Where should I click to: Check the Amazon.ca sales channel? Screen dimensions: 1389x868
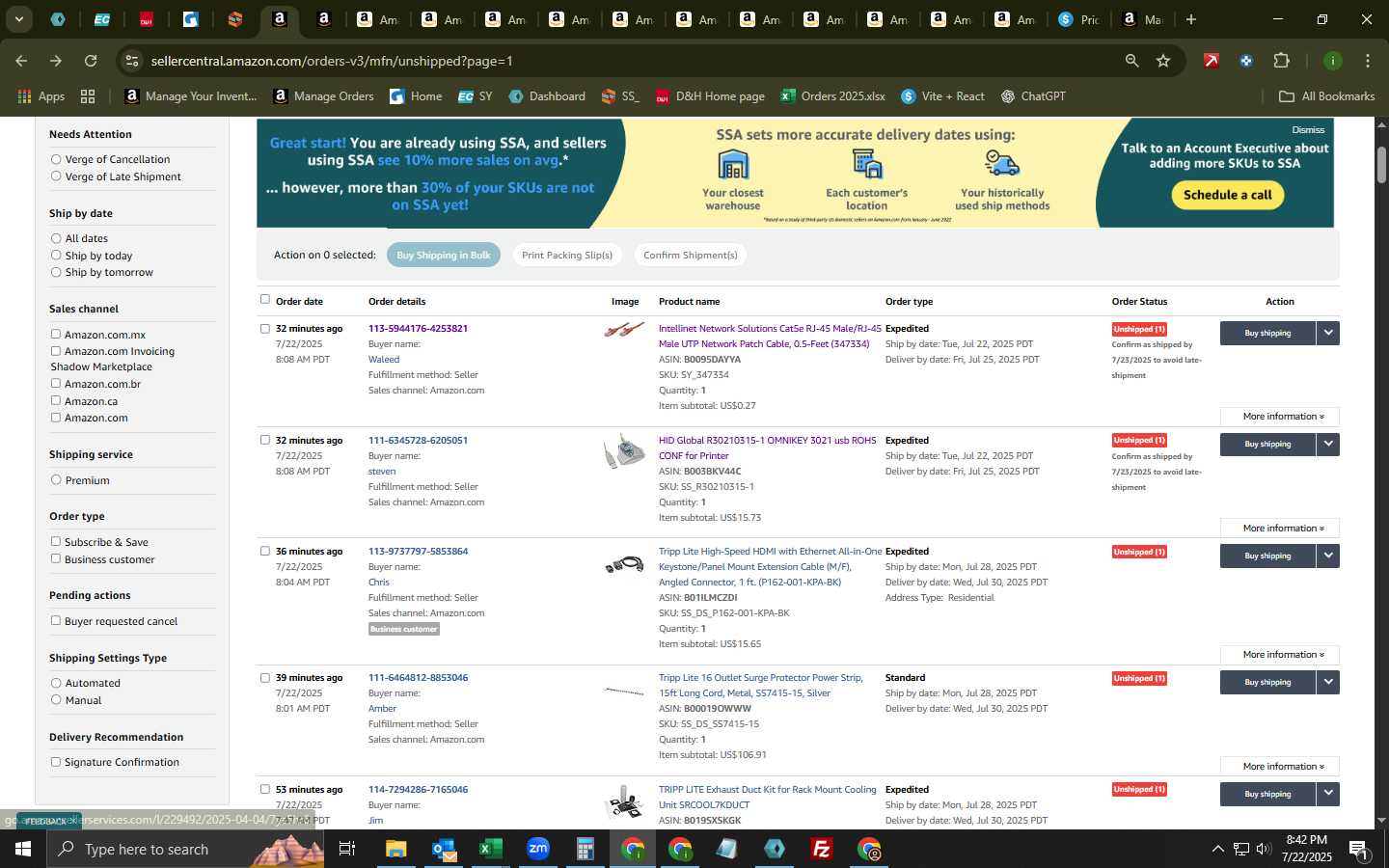(56, 401)
